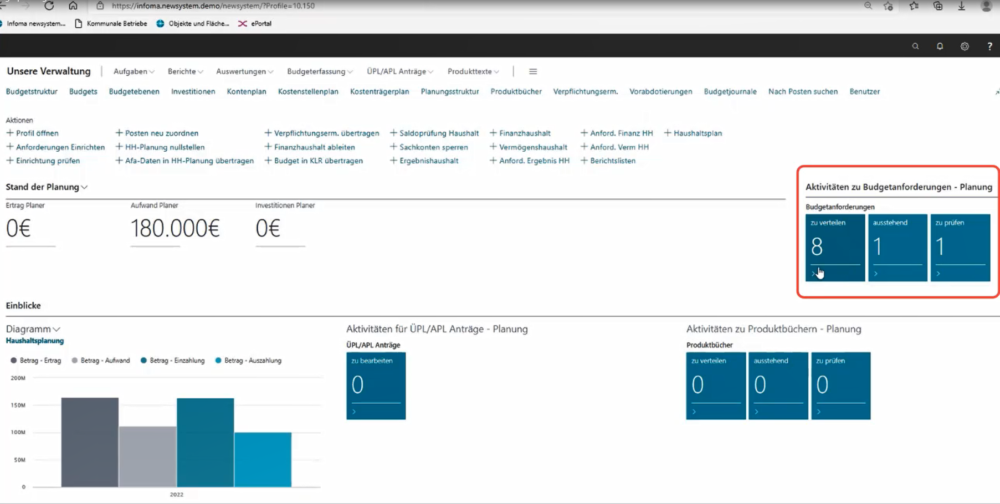The image size is (1000, 504).
Task: Click the browser reload icon
Action: click(48, 5)
